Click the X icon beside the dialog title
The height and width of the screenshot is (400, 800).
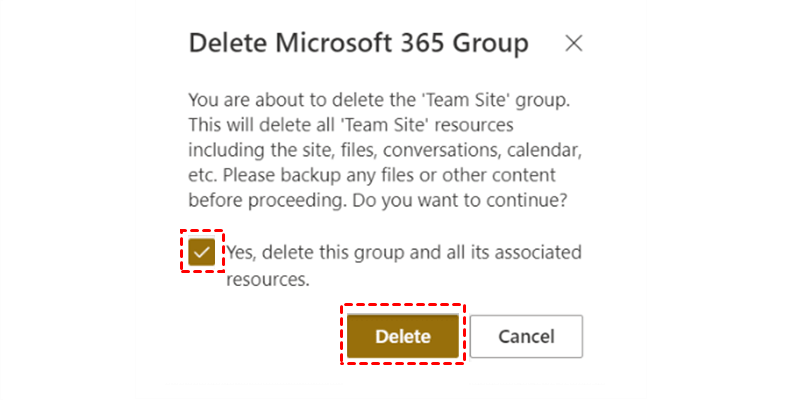(573, 44)
